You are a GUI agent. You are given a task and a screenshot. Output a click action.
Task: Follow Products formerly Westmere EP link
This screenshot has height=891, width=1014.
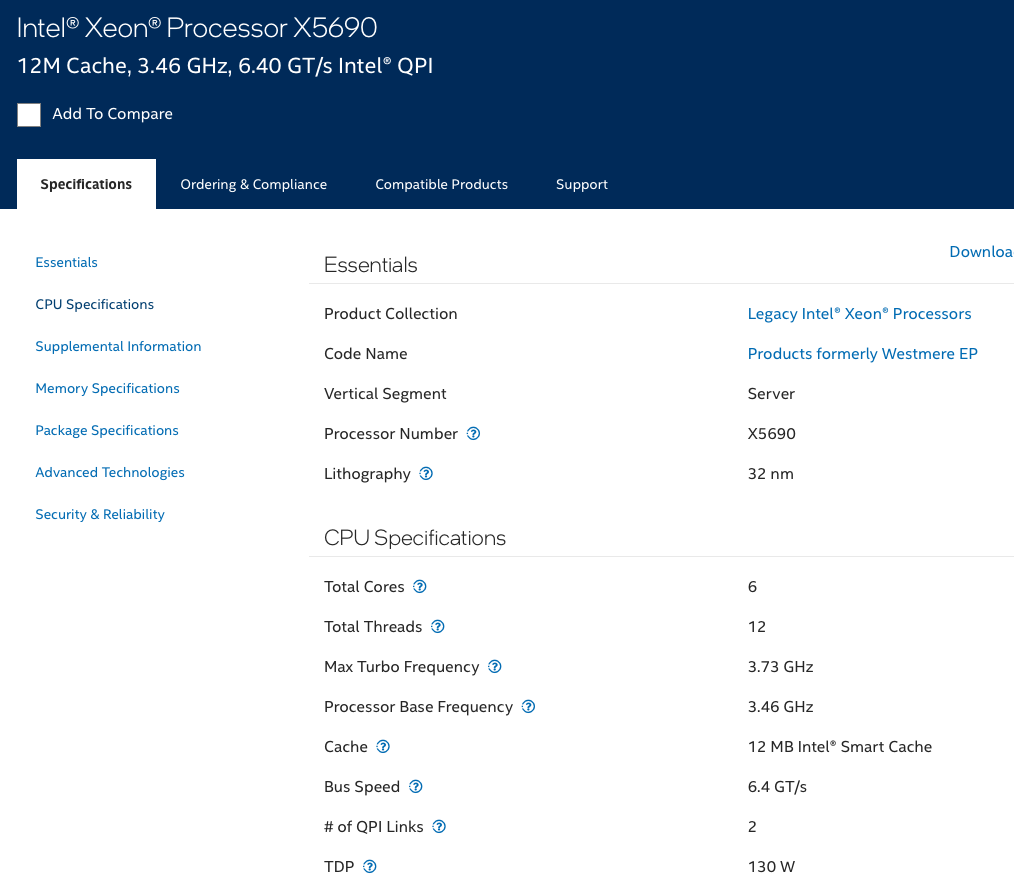coord(862,354)
